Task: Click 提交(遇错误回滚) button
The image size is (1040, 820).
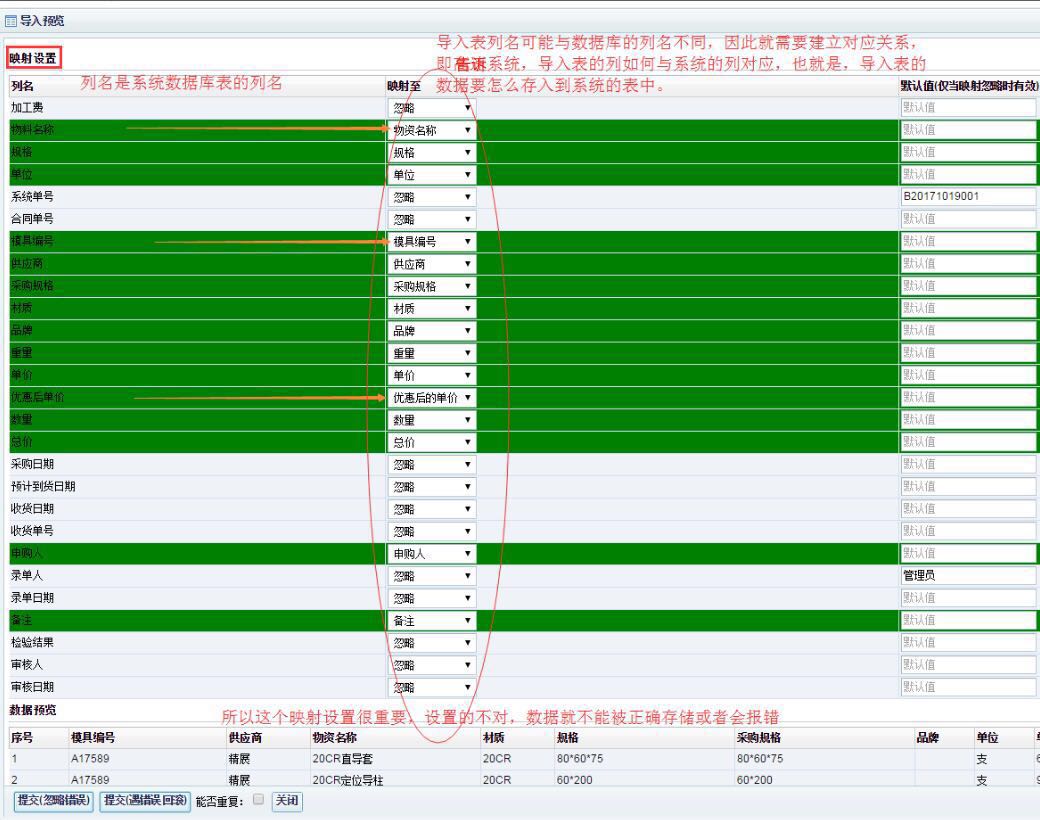Action: coord(145,801)
